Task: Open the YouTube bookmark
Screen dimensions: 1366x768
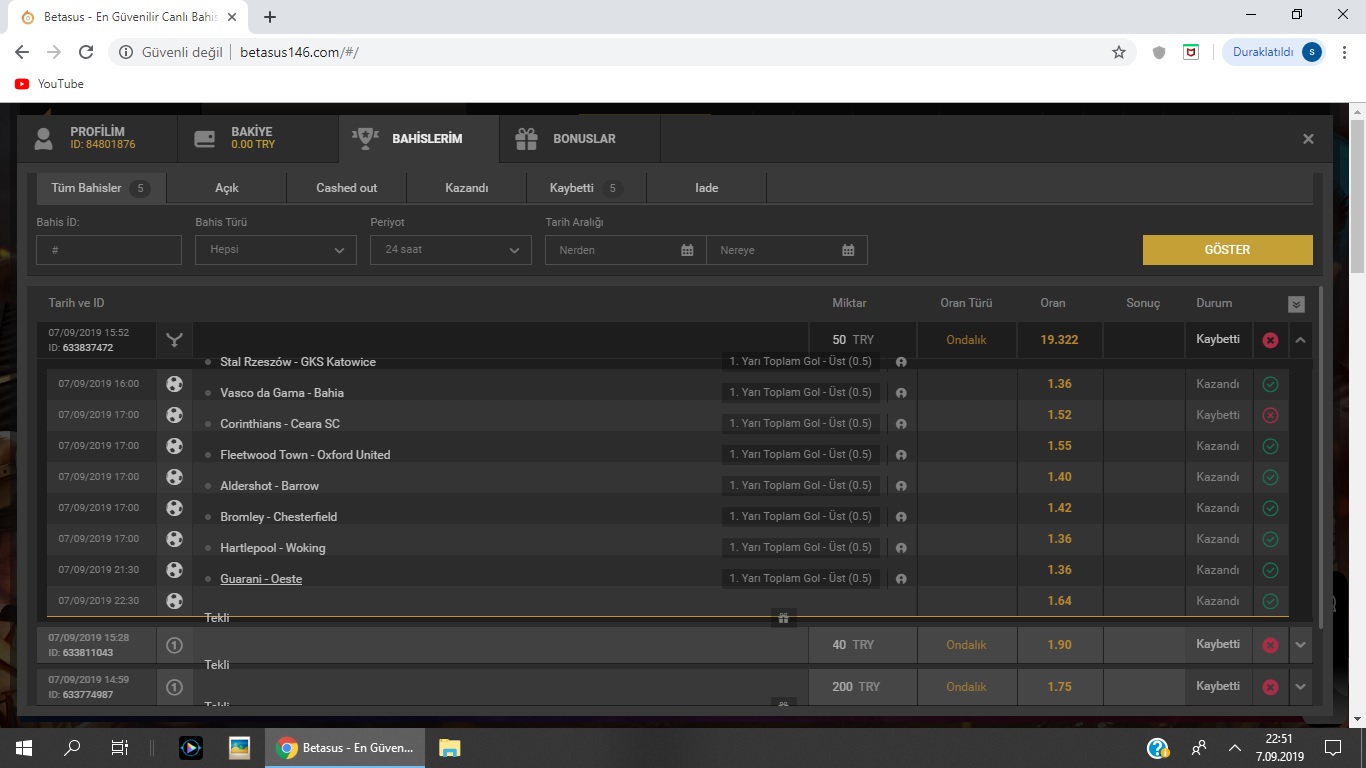Action: pyautogui.click(x=49, y=84)
